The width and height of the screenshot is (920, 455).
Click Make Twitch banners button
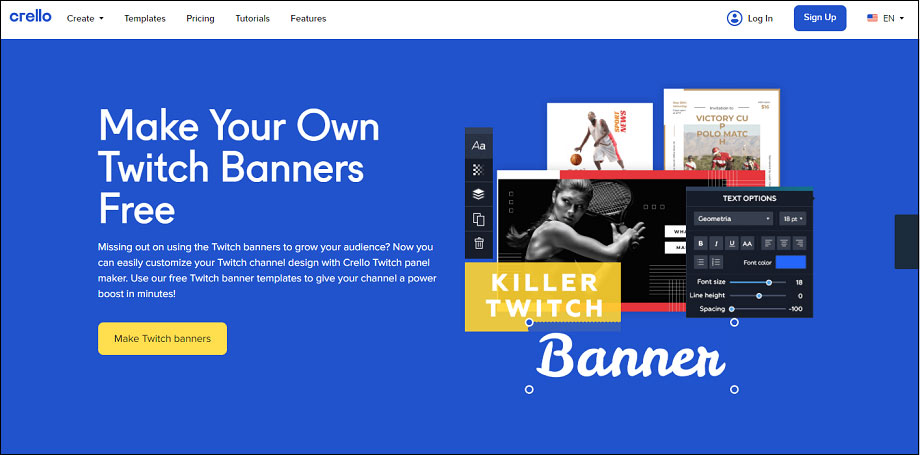[163, 338]
